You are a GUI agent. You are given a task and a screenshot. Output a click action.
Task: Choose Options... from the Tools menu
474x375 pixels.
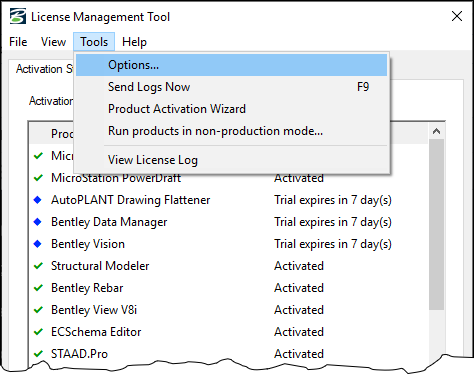click(x=231, y=65)
